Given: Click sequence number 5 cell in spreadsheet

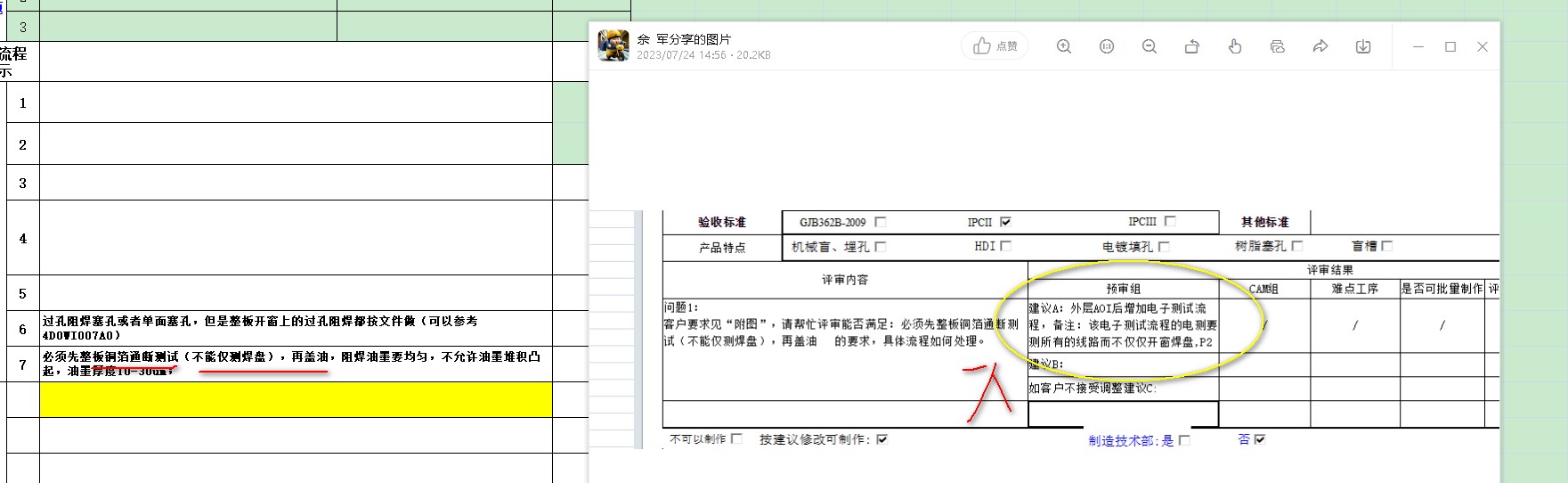Looking at the screenshot, I should (x=23, y=293).
